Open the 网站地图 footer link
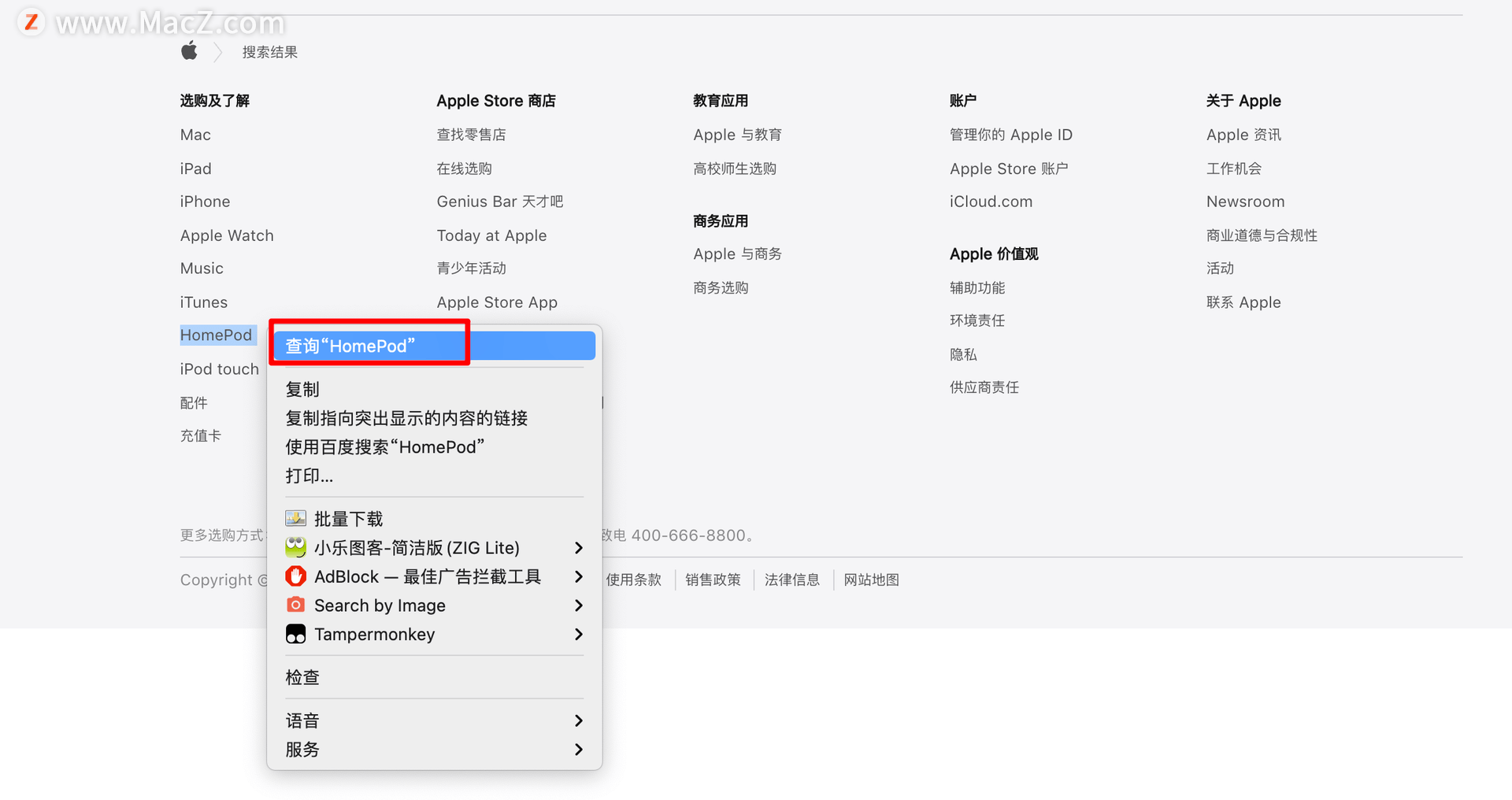 pos(871,580)
